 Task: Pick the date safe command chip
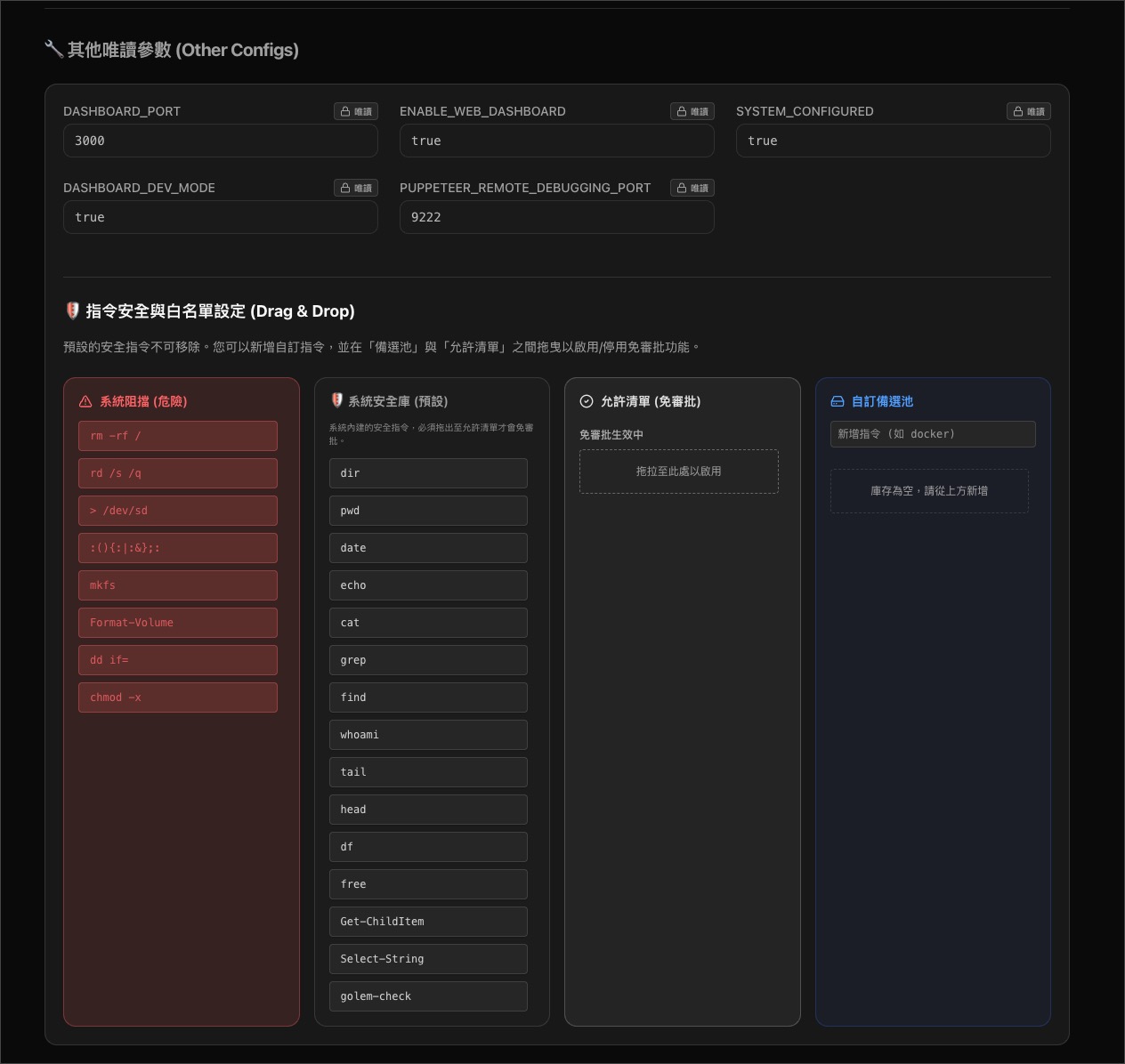[428, 548]
